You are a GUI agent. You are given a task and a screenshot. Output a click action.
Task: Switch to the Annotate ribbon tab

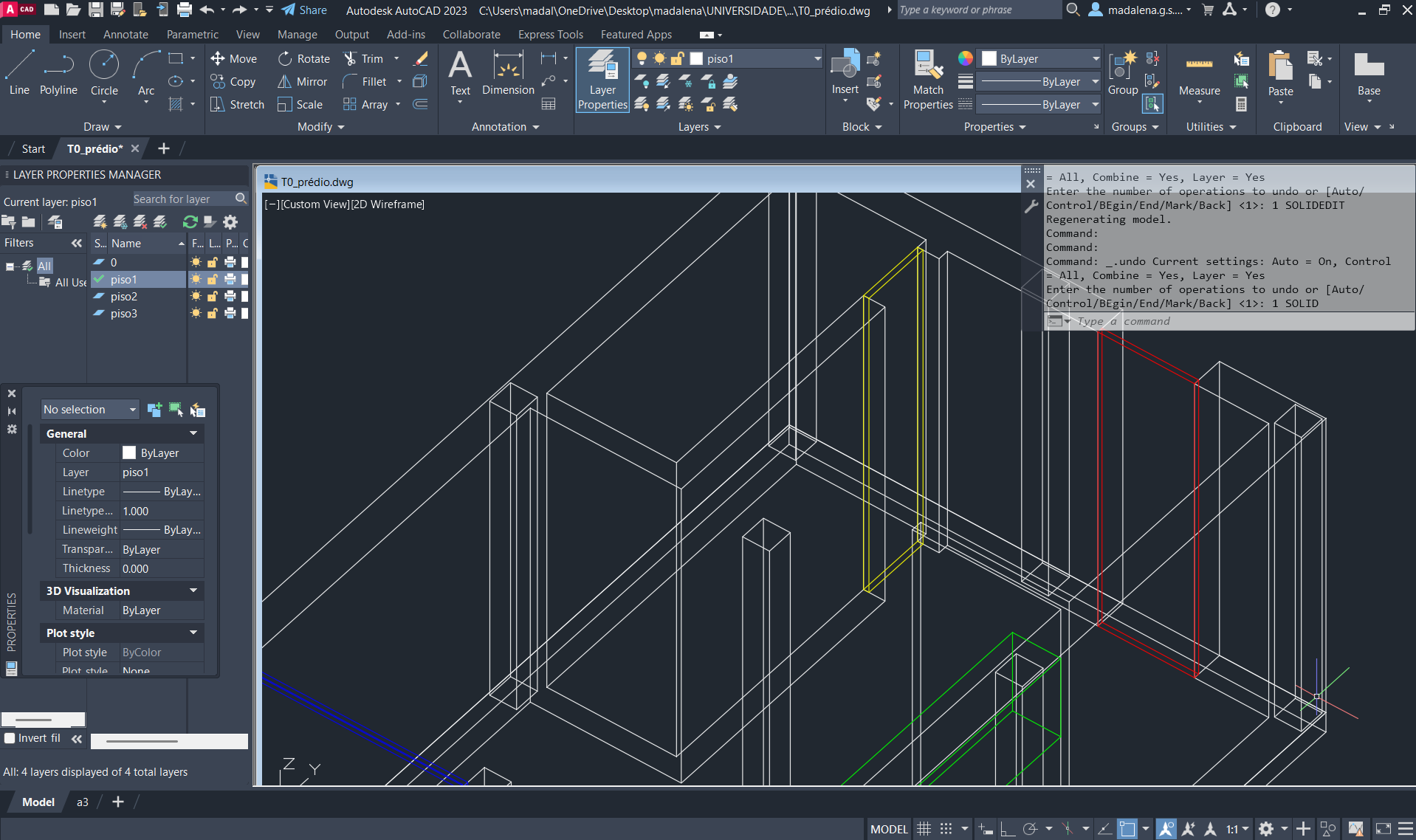(126, 35)
